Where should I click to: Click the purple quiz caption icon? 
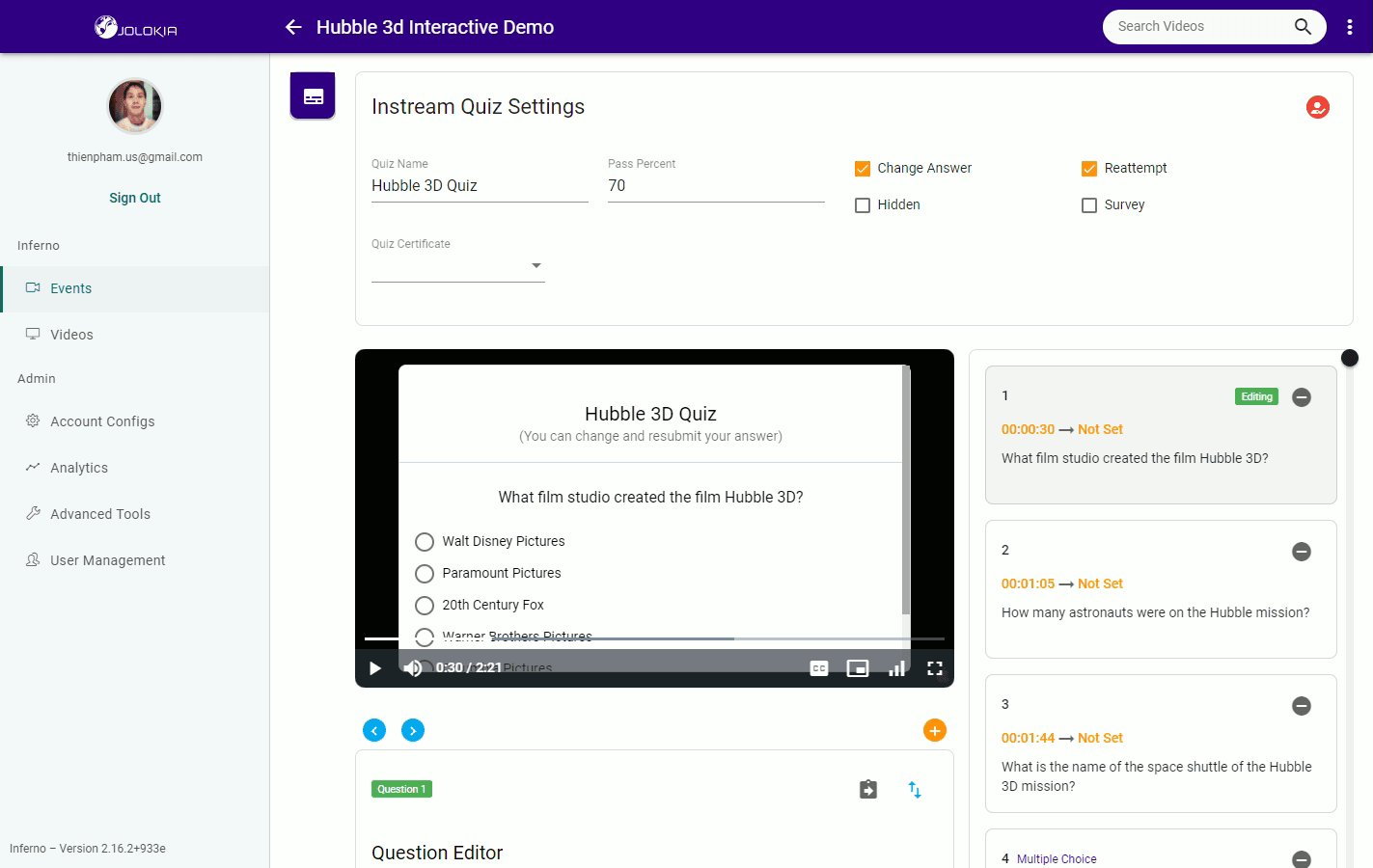coord(313,95)
